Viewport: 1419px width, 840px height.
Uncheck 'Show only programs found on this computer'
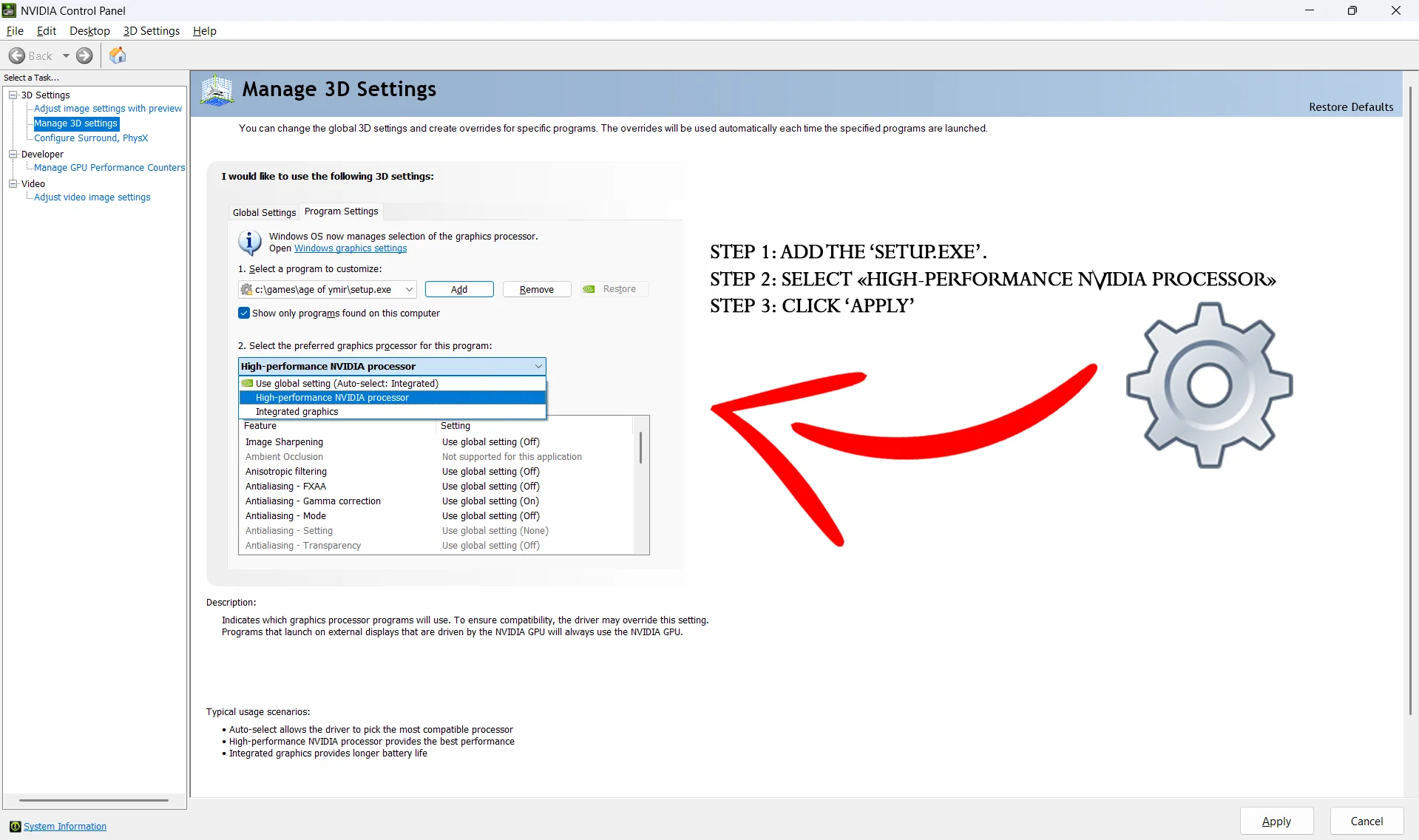pos(243,313)
